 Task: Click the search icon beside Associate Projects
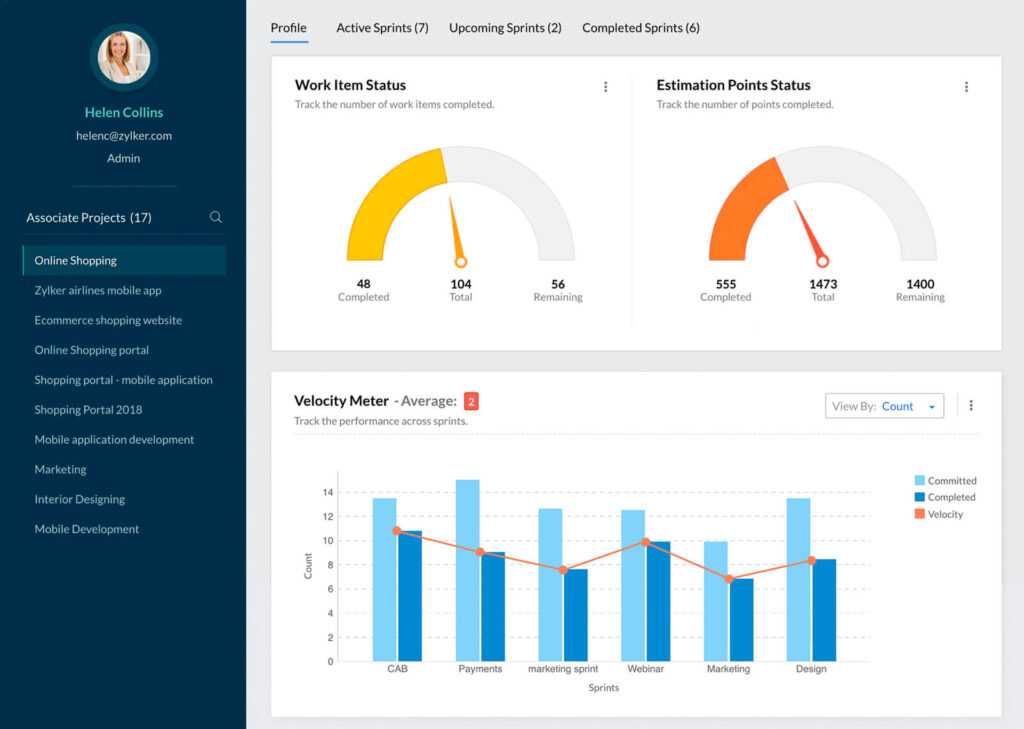click(216, 217)
